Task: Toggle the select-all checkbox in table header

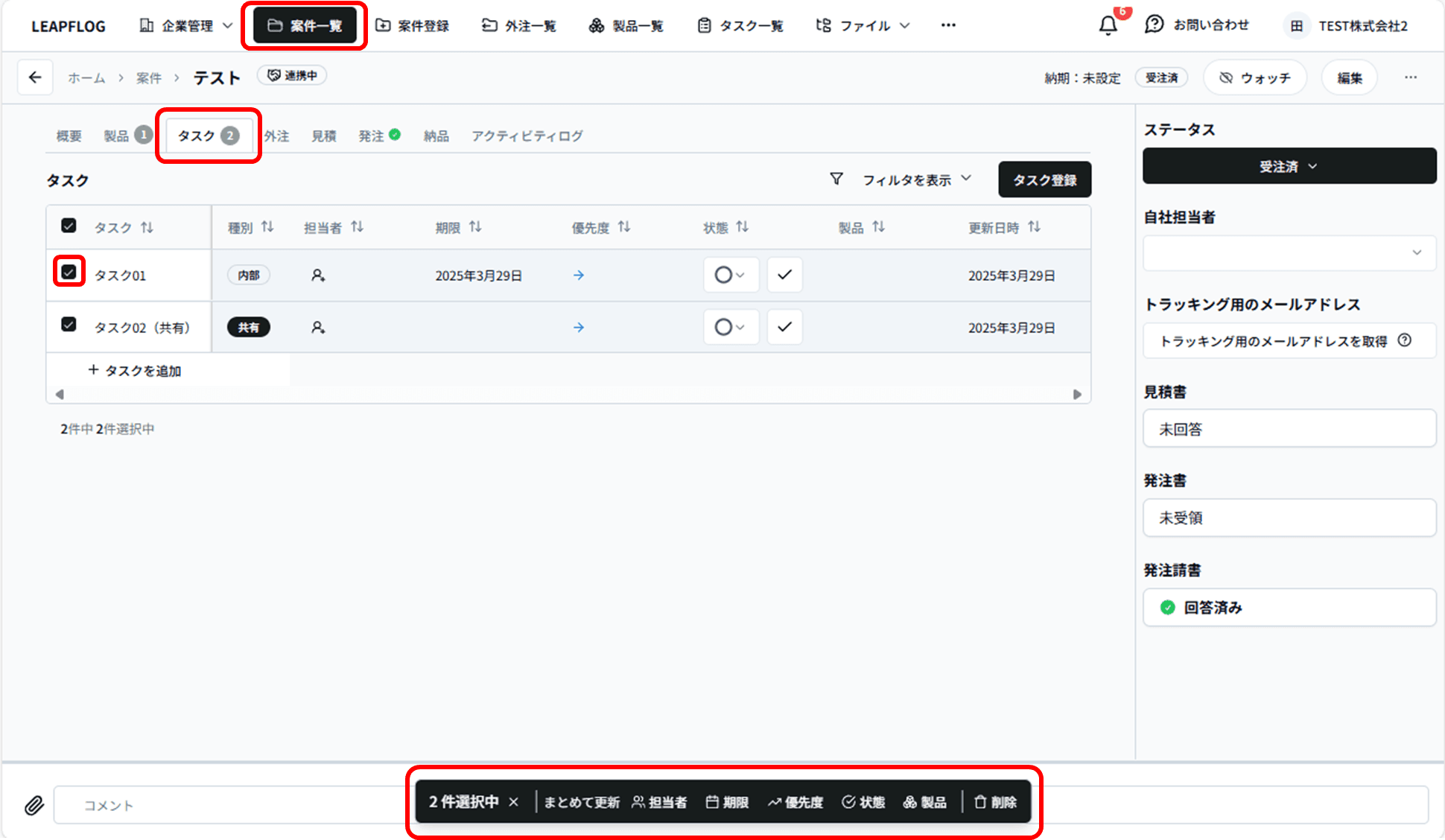Action: tap(69, 226)
